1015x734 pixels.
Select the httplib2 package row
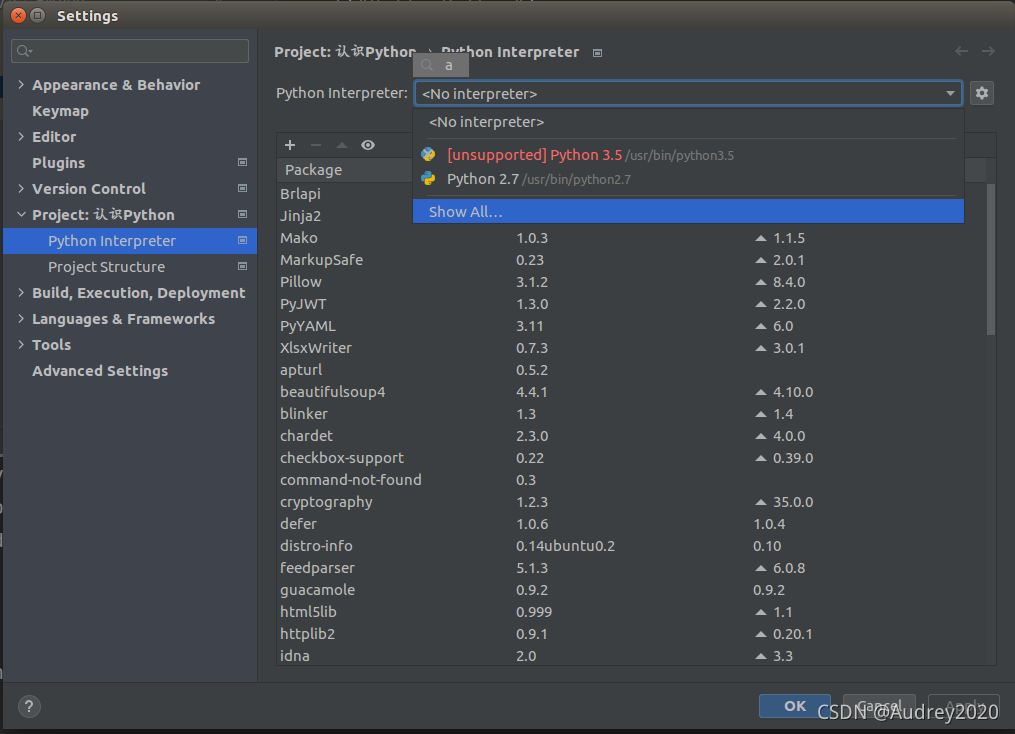(x=631, y=634)
